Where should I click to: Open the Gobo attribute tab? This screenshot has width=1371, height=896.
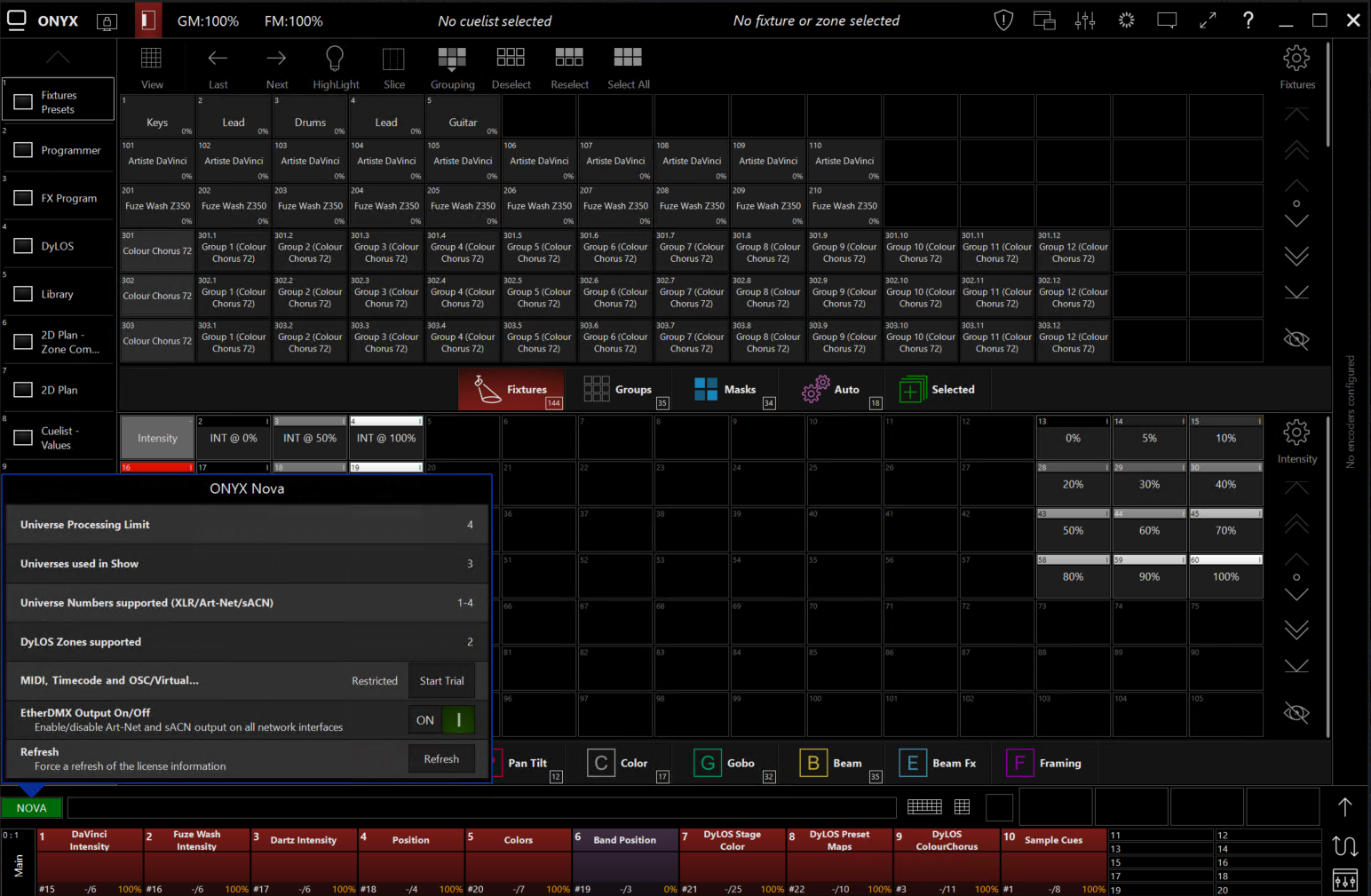734,764
